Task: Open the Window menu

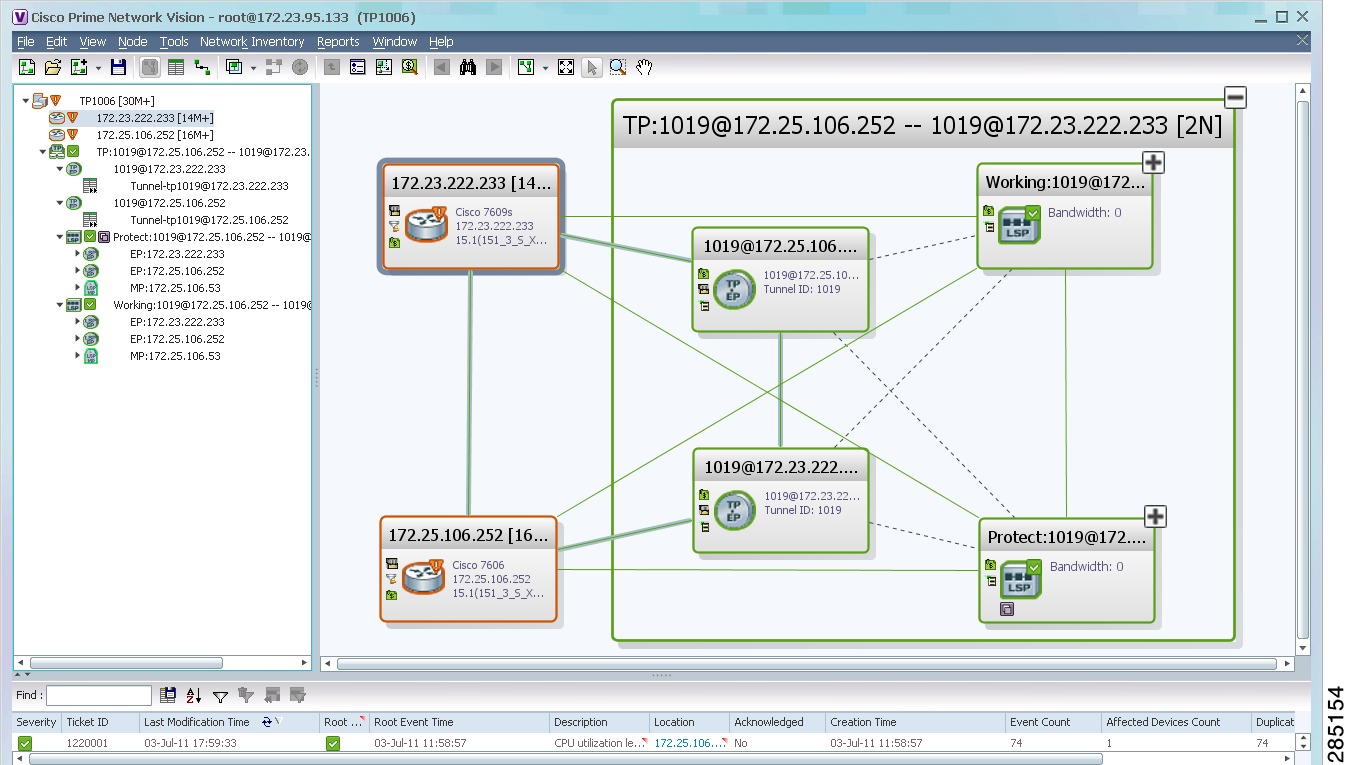Action: click(394, 42)
